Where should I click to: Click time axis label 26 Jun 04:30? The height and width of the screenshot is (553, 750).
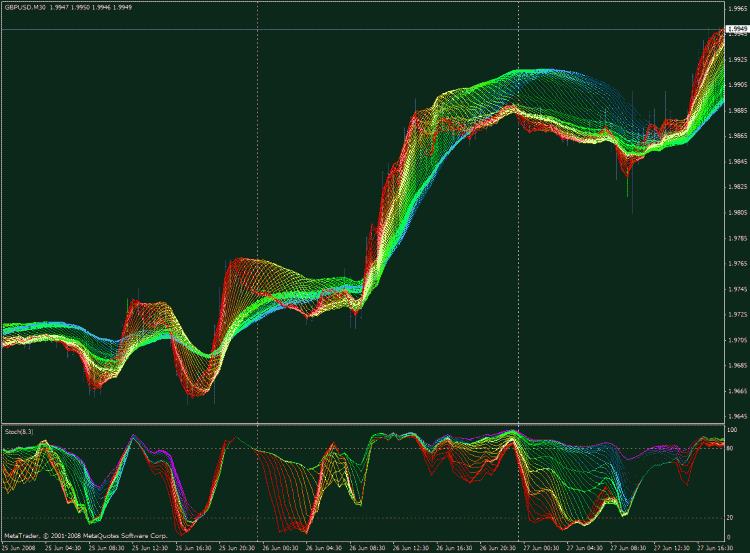(x=324, y=548)
